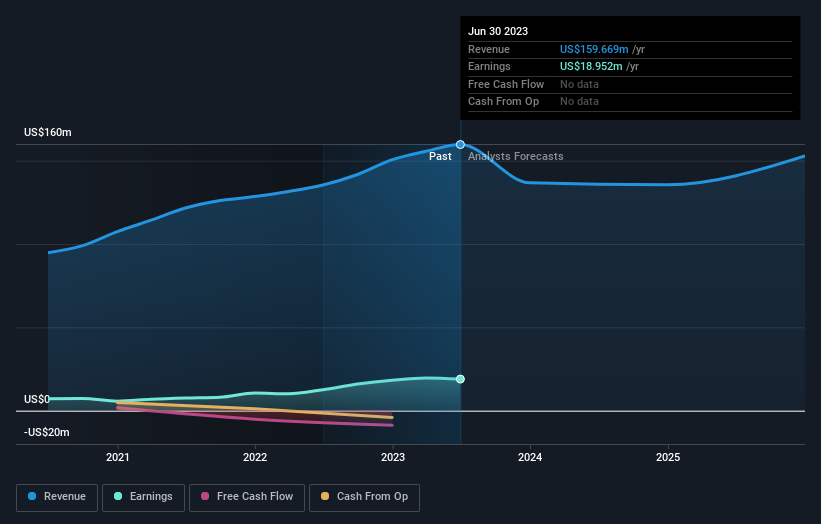
Task: Click the teal Earnings legend dot
Action: pyautogui.click(x=118, y=496)
